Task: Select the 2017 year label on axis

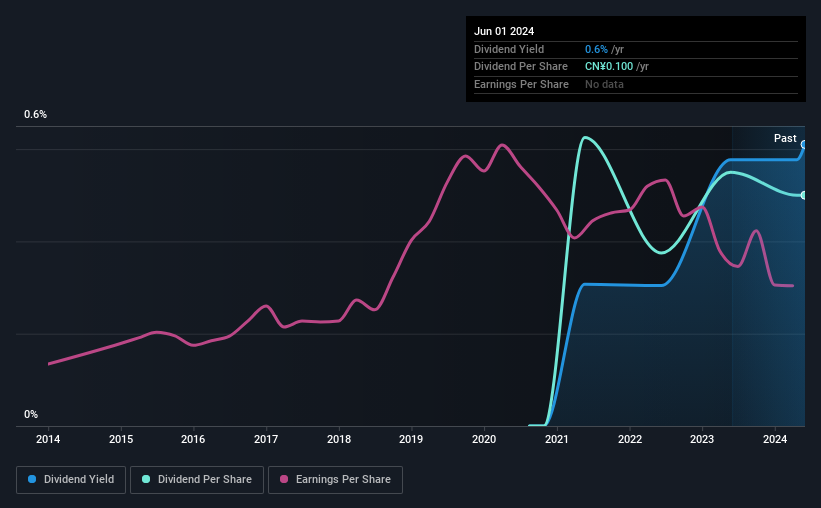Action: (266, 439)
